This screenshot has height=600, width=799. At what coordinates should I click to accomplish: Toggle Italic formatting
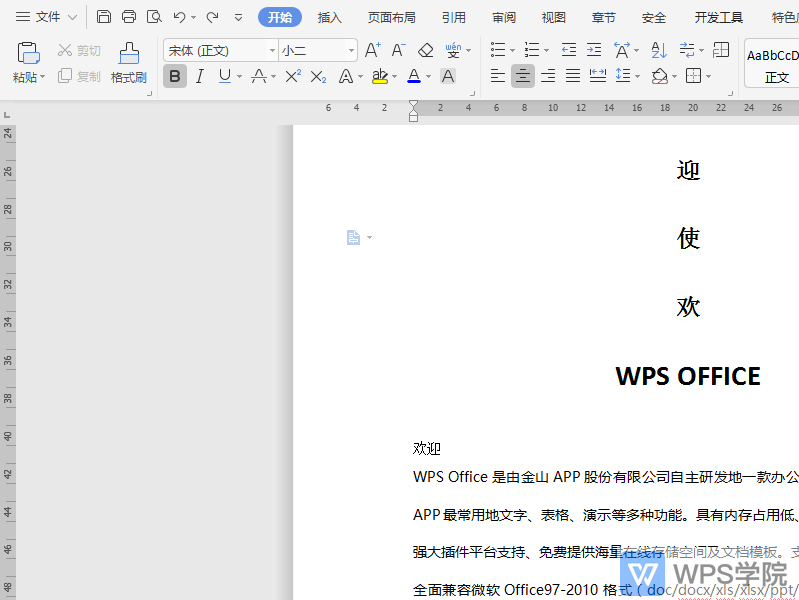coord(199,76)
